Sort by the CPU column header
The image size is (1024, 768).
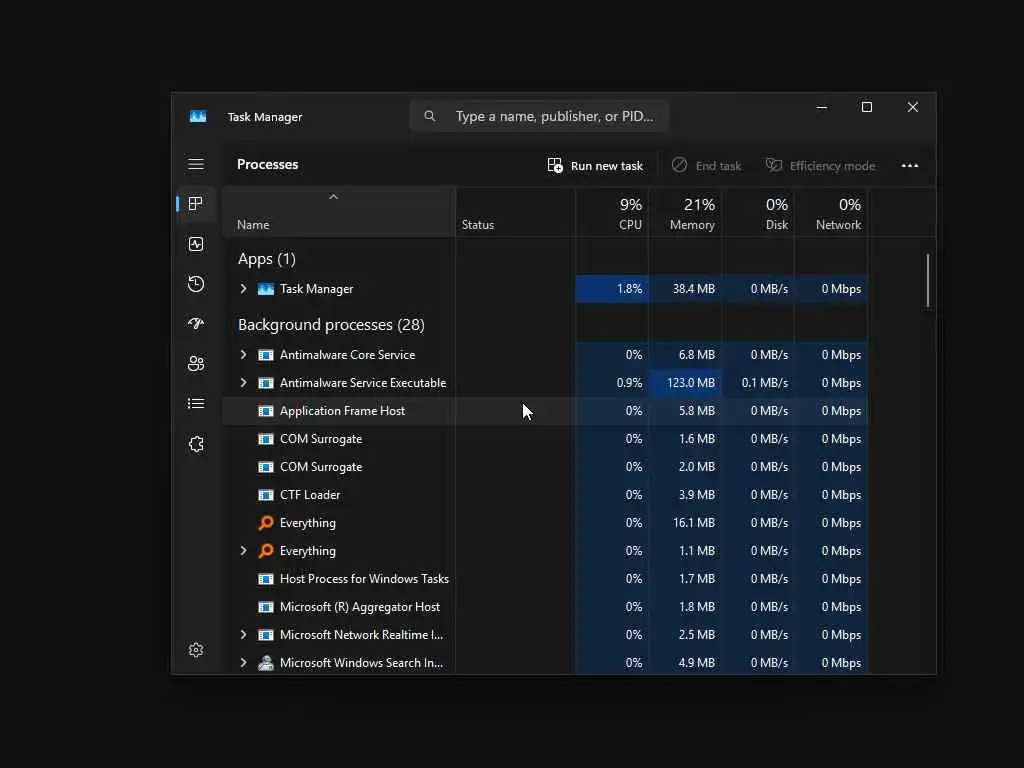point(612,213)
